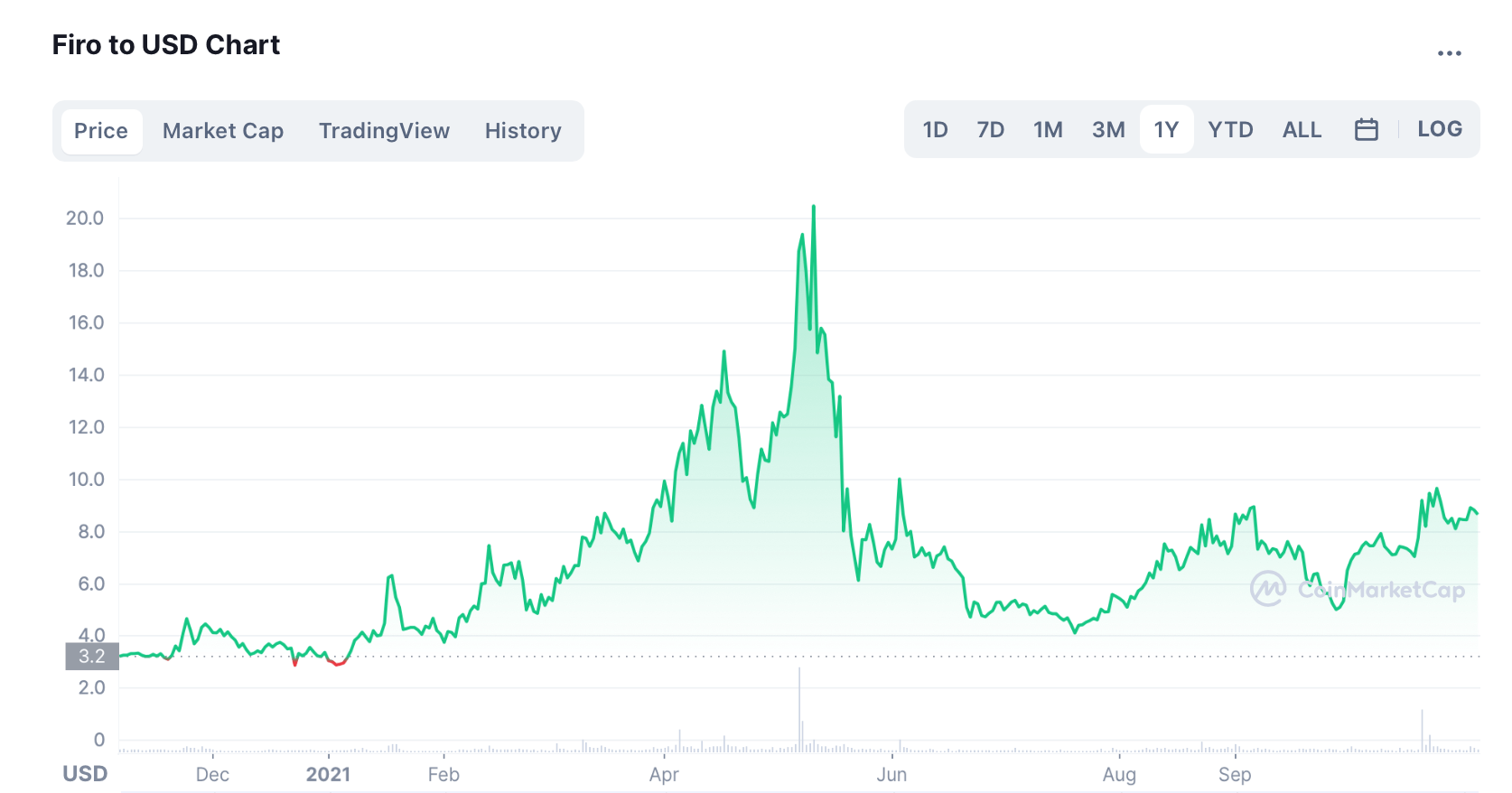Open the TradingView tab
This screenshot has height=793, width=1512.
point(384,131)
